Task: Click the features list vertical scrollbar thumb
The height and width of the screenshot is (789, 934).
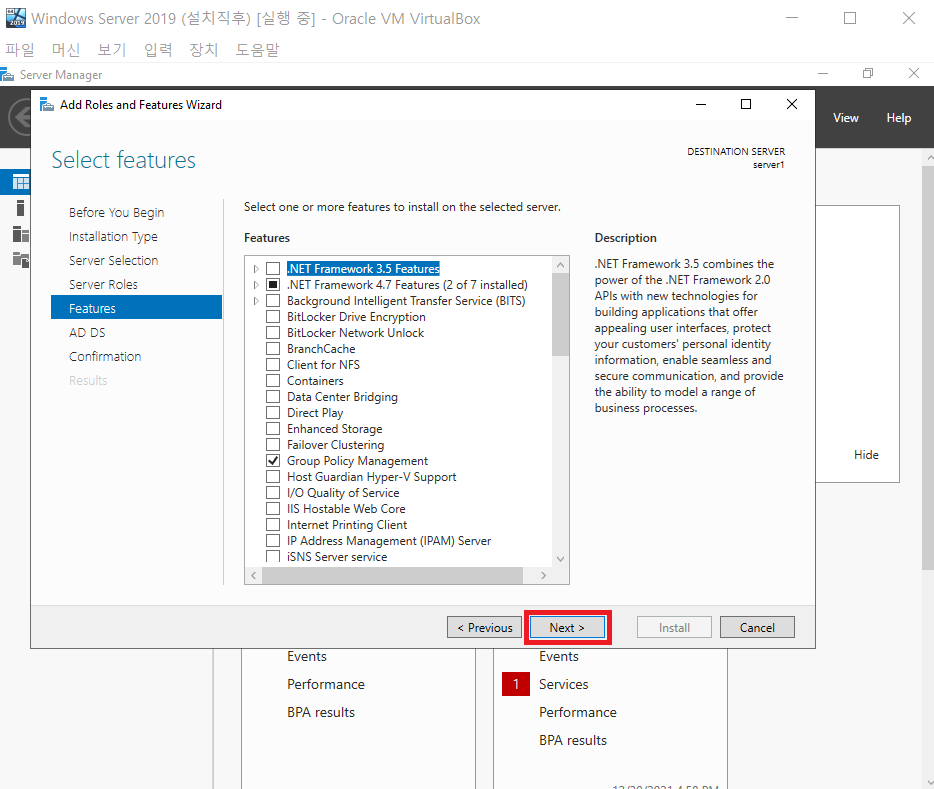Action: click(561, 315)
